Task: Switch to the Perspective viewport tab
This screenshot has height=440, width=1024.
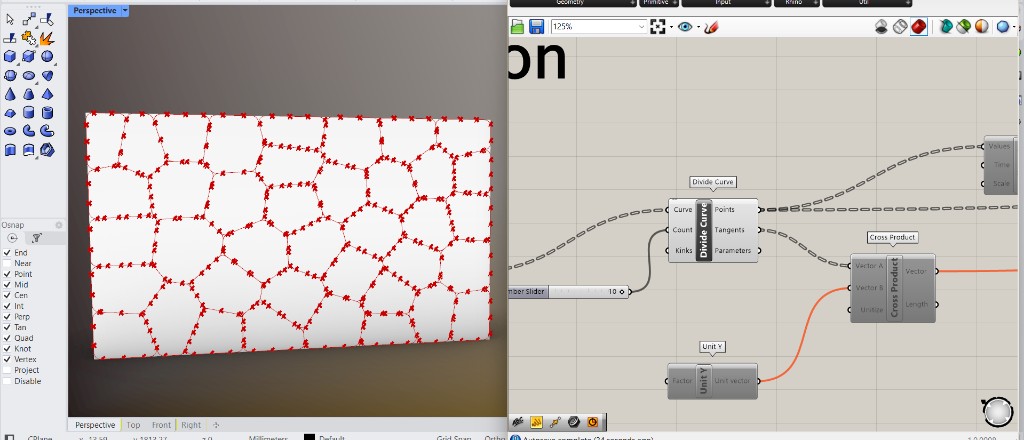Action: click(x=95, y=425)
